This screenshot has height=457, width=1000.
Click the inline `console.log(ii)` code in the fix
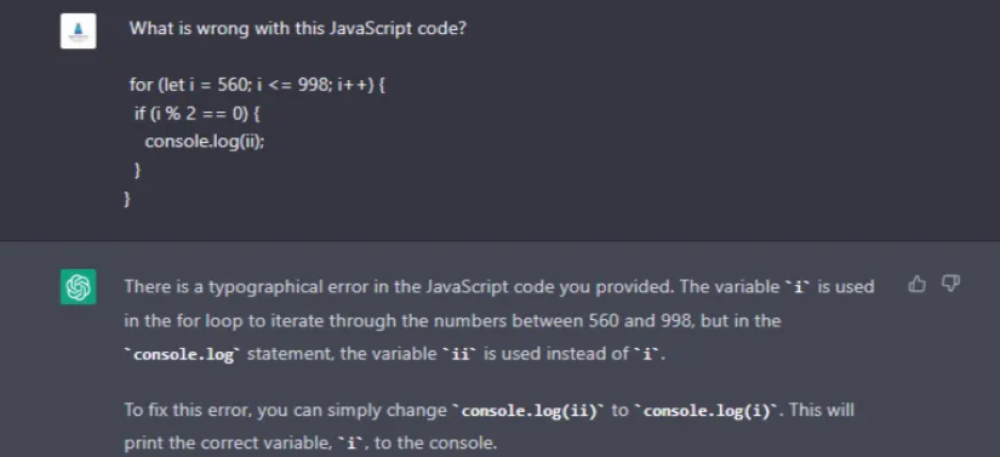coord(525,410)
